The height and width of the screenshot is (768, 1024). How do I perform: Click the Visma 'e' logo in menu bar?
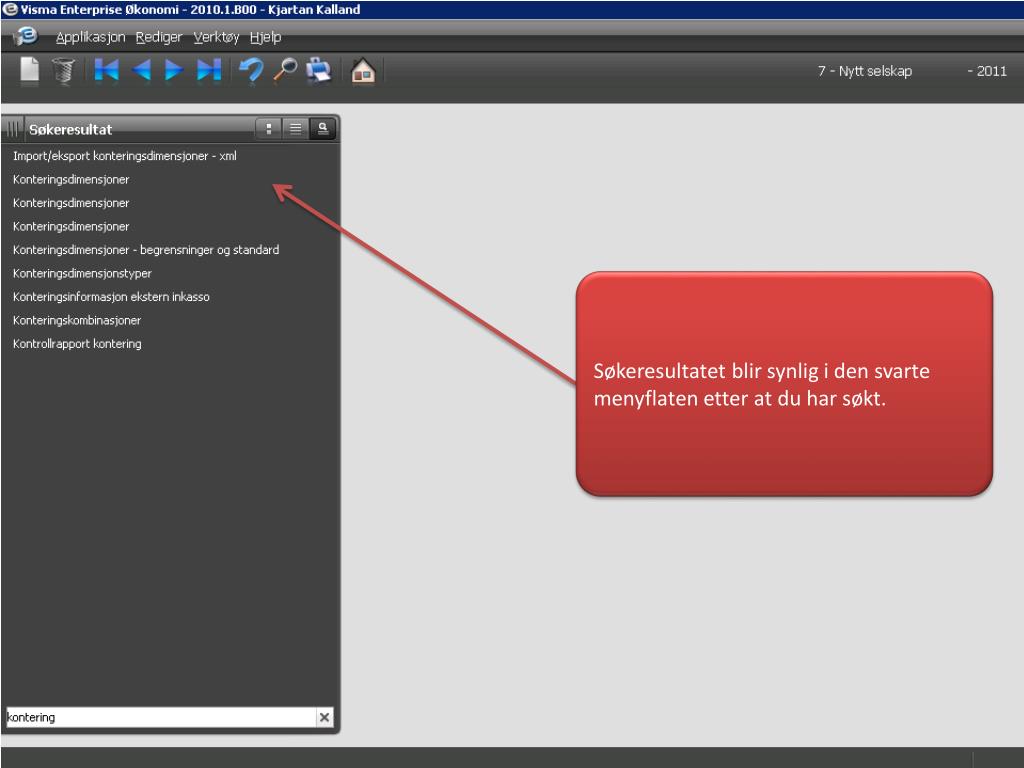[27, 36]
